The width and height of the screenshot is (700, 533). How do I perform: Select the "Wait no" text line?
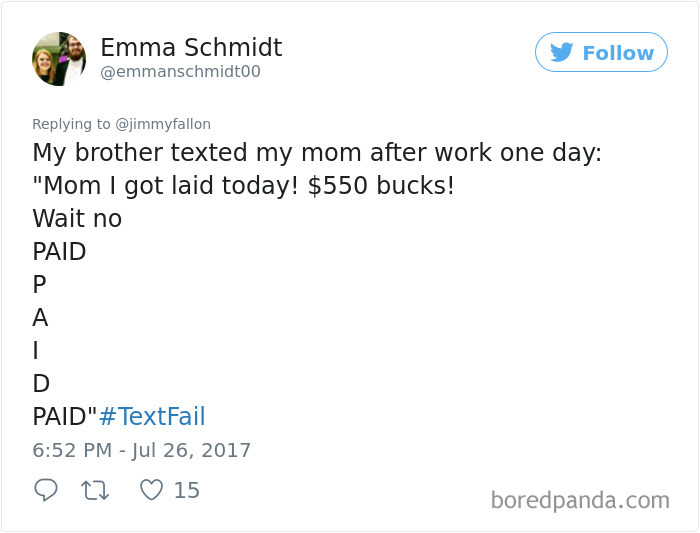point(77,219)
